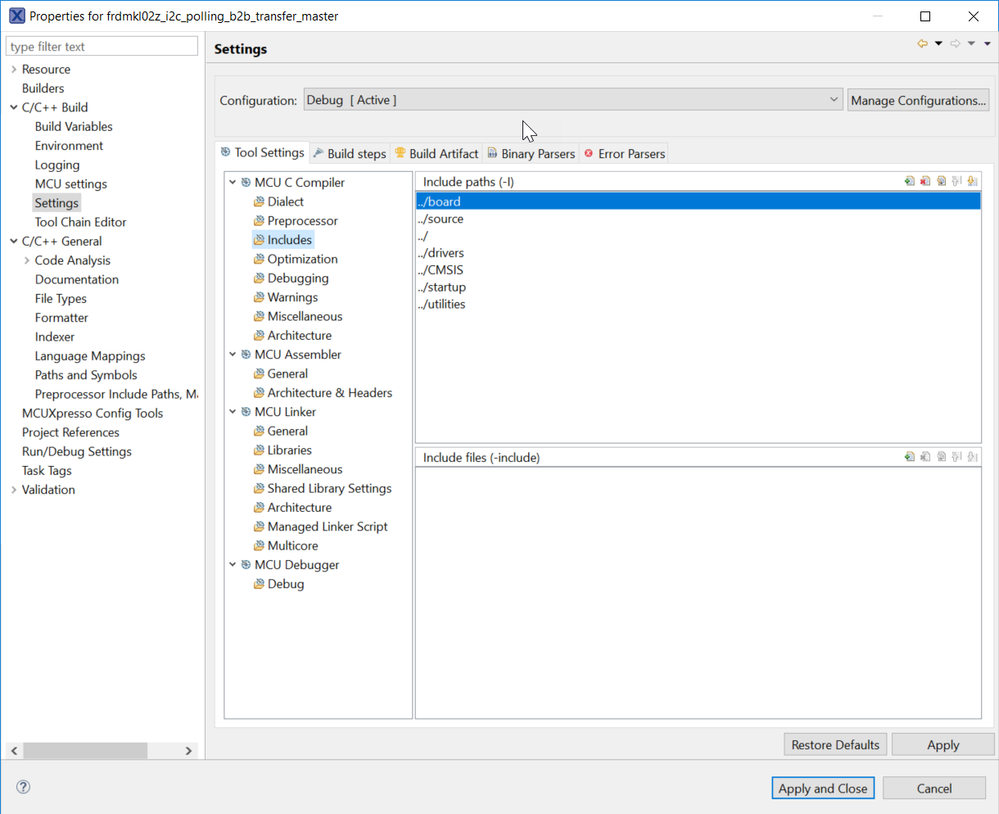Click the greyed forward navigation arrow

[955, 43]
